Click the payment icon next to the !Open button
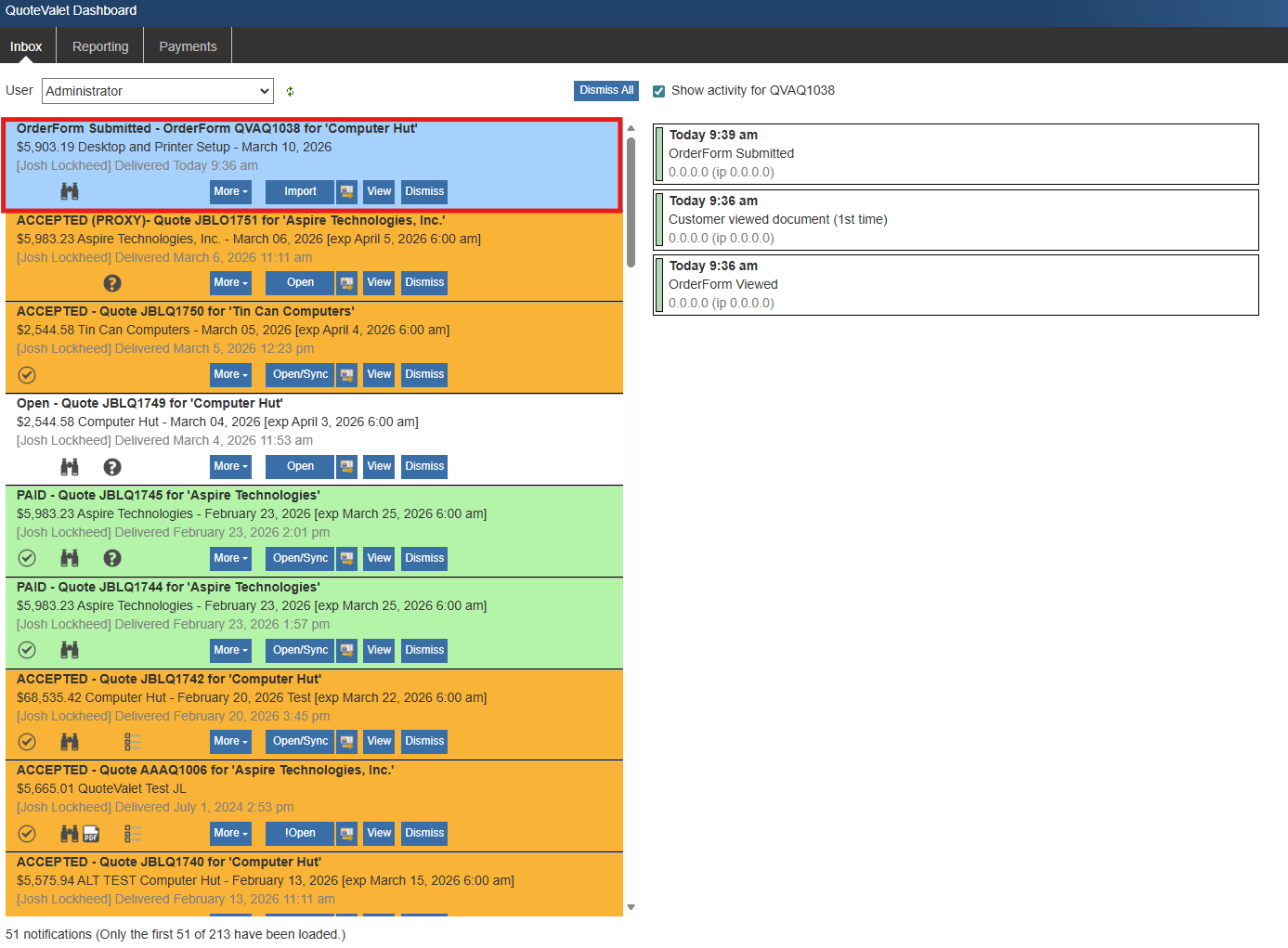This screenshot has width=1288, height=948. click(346, 833)
